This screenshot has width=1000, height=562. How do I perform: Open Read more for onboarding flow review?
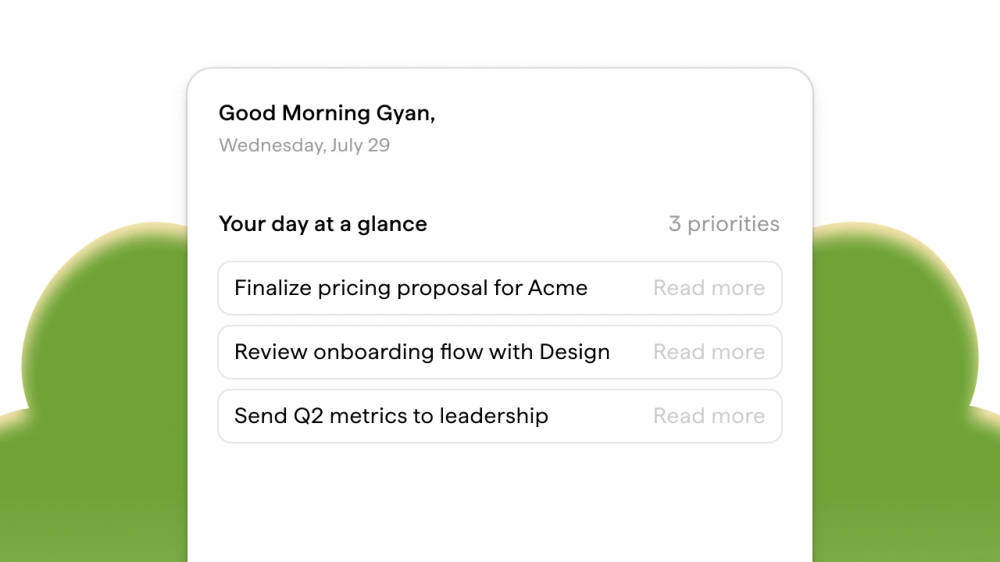point(709,351)
